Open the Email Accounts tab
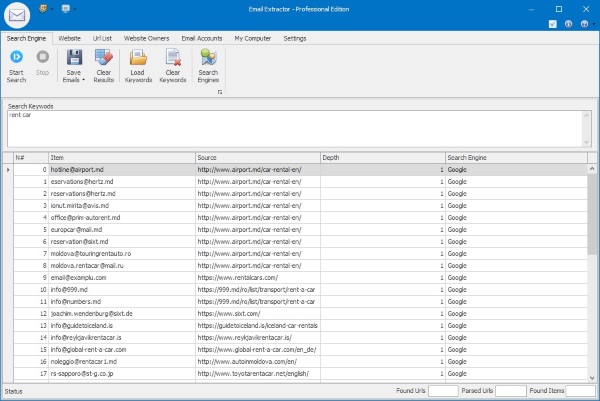 pyautogui.click(x=202, y=38)
